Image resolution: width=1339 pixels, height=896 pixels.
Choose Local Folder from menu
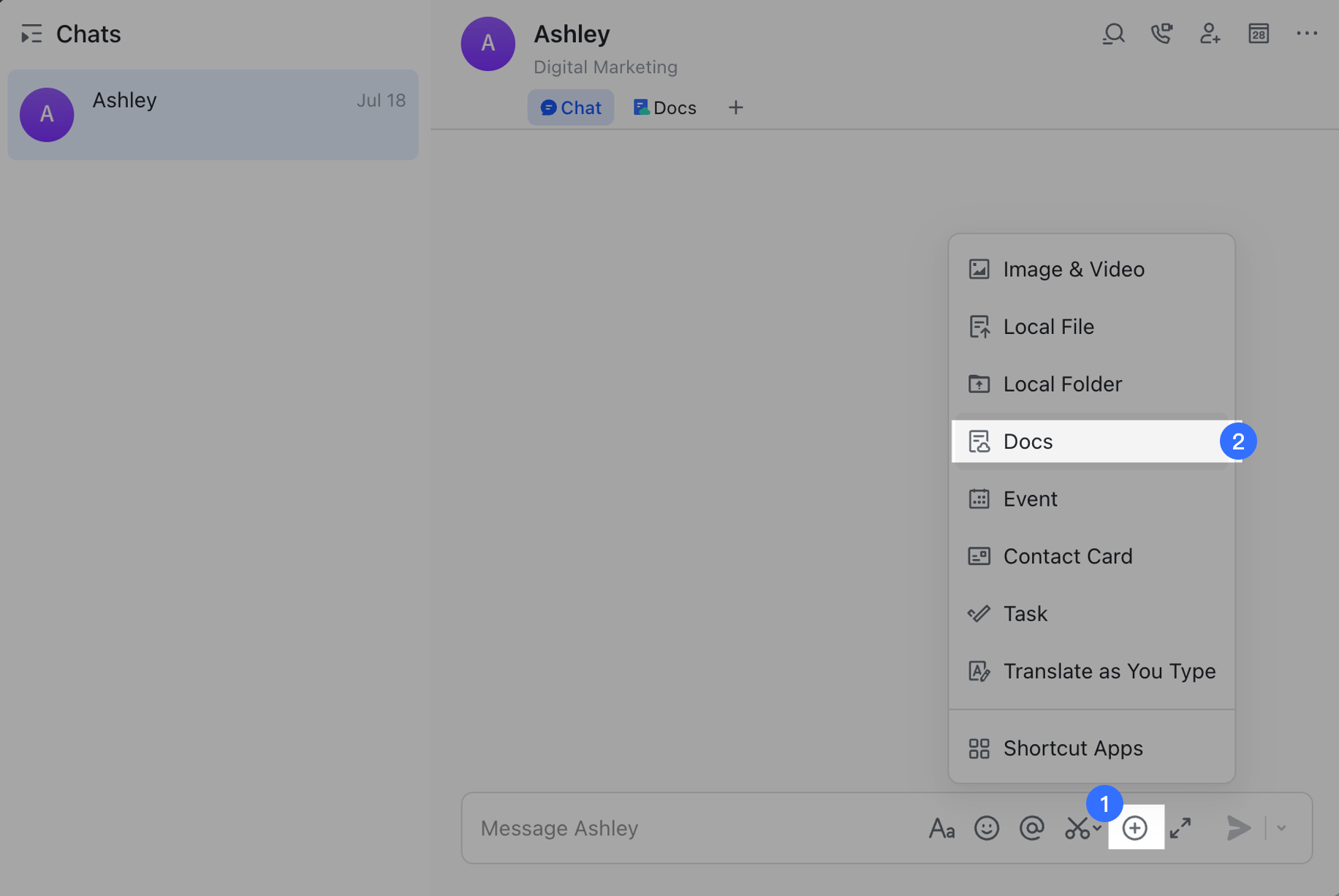pos(1091,384)
